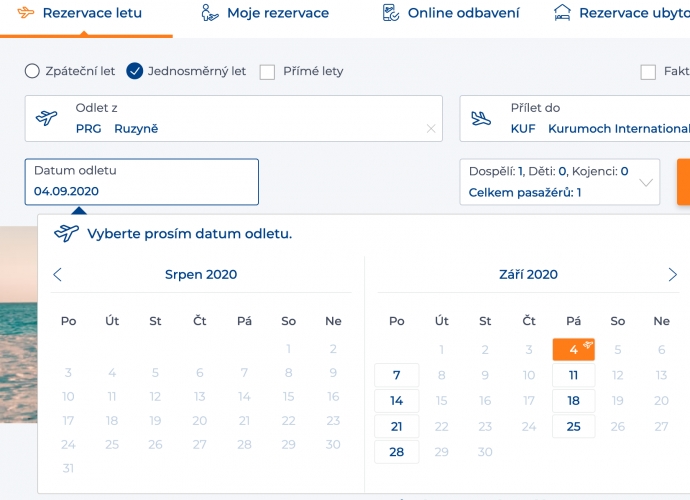Image resolution: width=690 pixels, height=500 pixels.
Task: Click the passenger icon beside Moje rezervace
Action: 209,13
